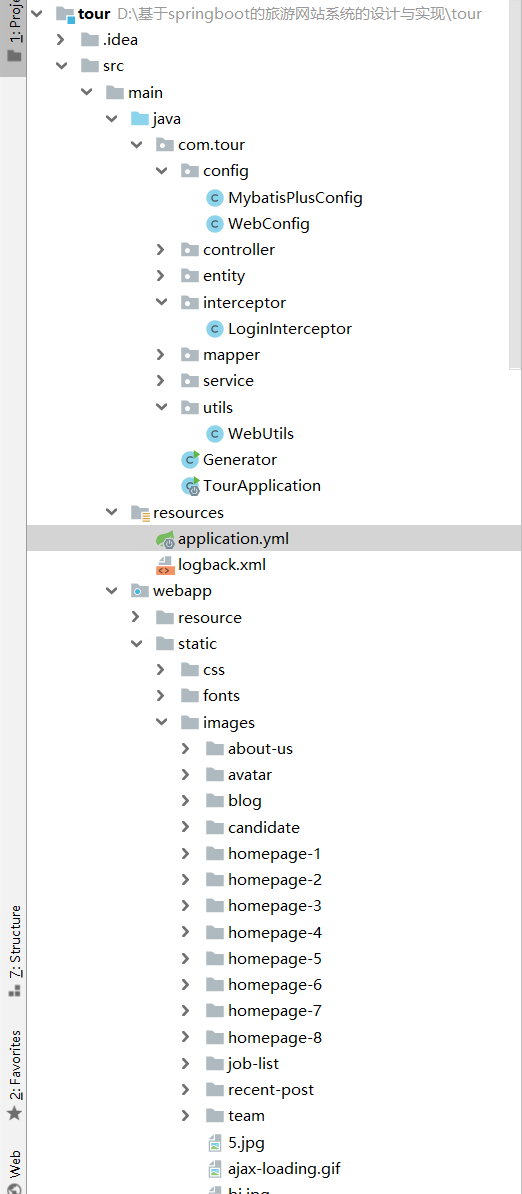Click the MybatisPlusConfig class icon
The width and height of the screenshot is (522, 1194).
215,198
